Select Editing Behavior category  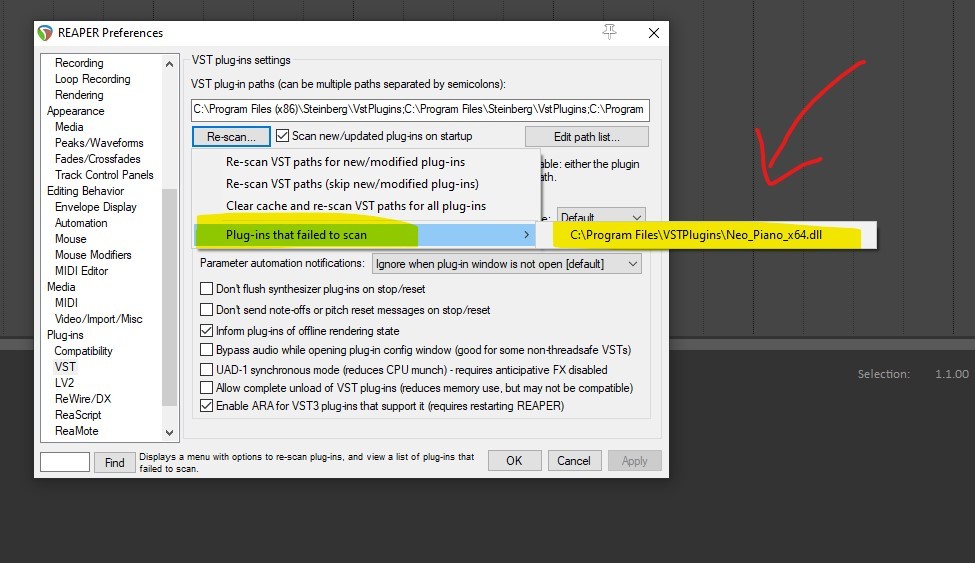coord(85,191)
